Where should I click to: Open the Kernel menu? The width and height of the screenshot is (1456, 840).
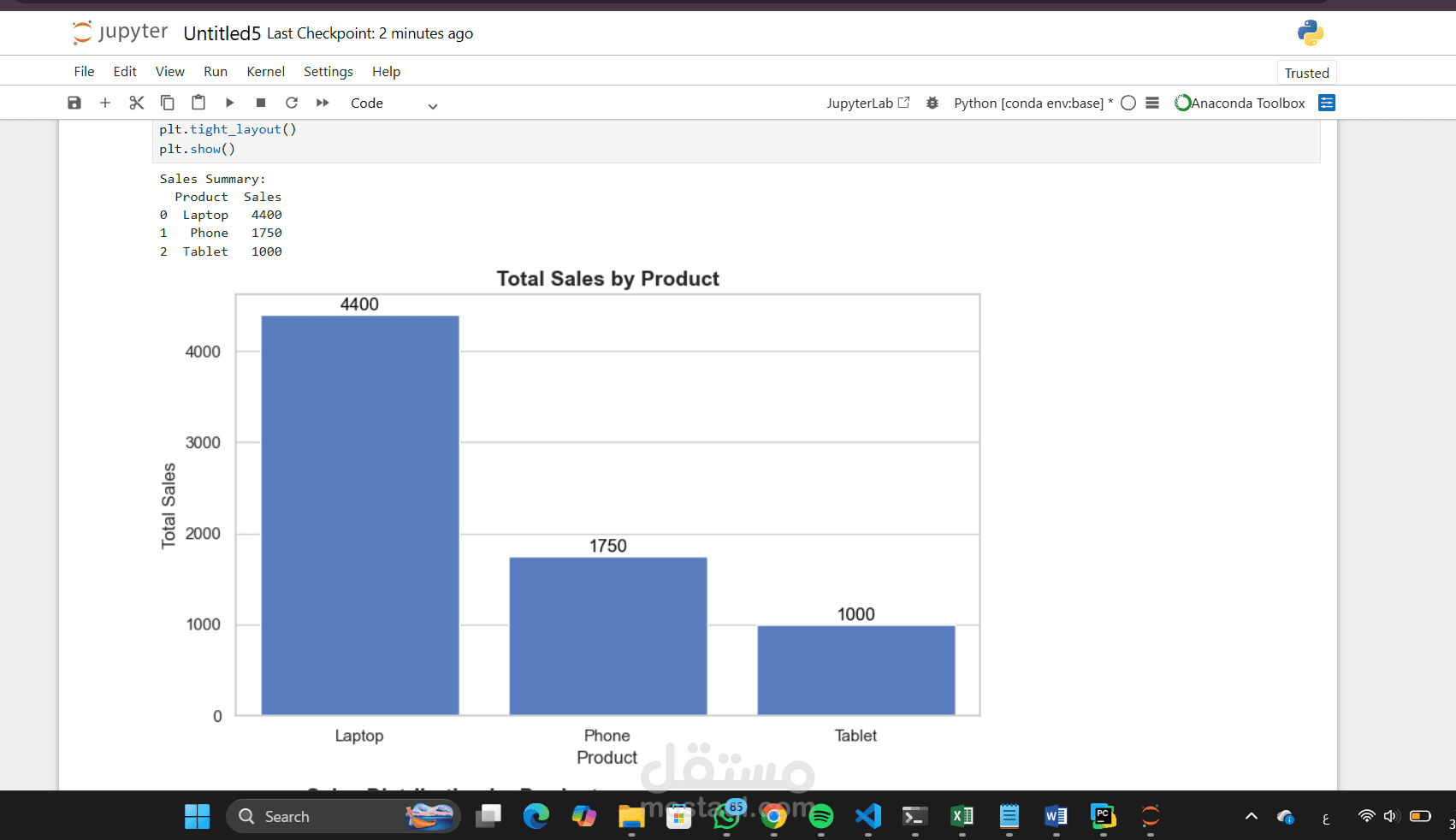click(265, 71)
